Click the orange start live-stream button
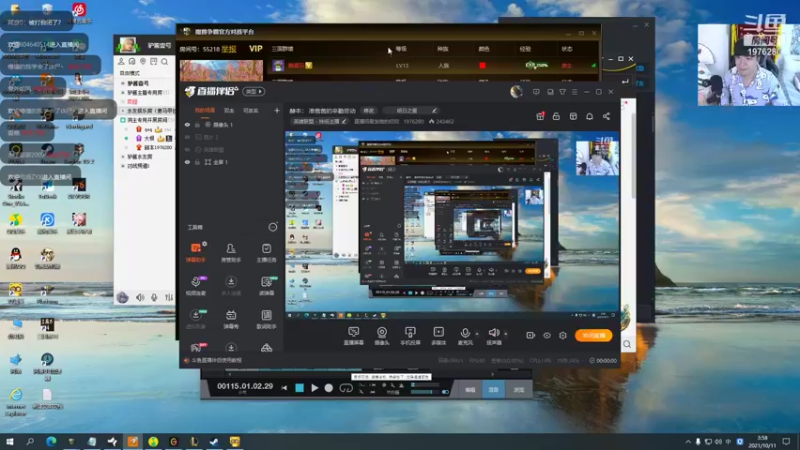800x450 pixels. (593, 335)
